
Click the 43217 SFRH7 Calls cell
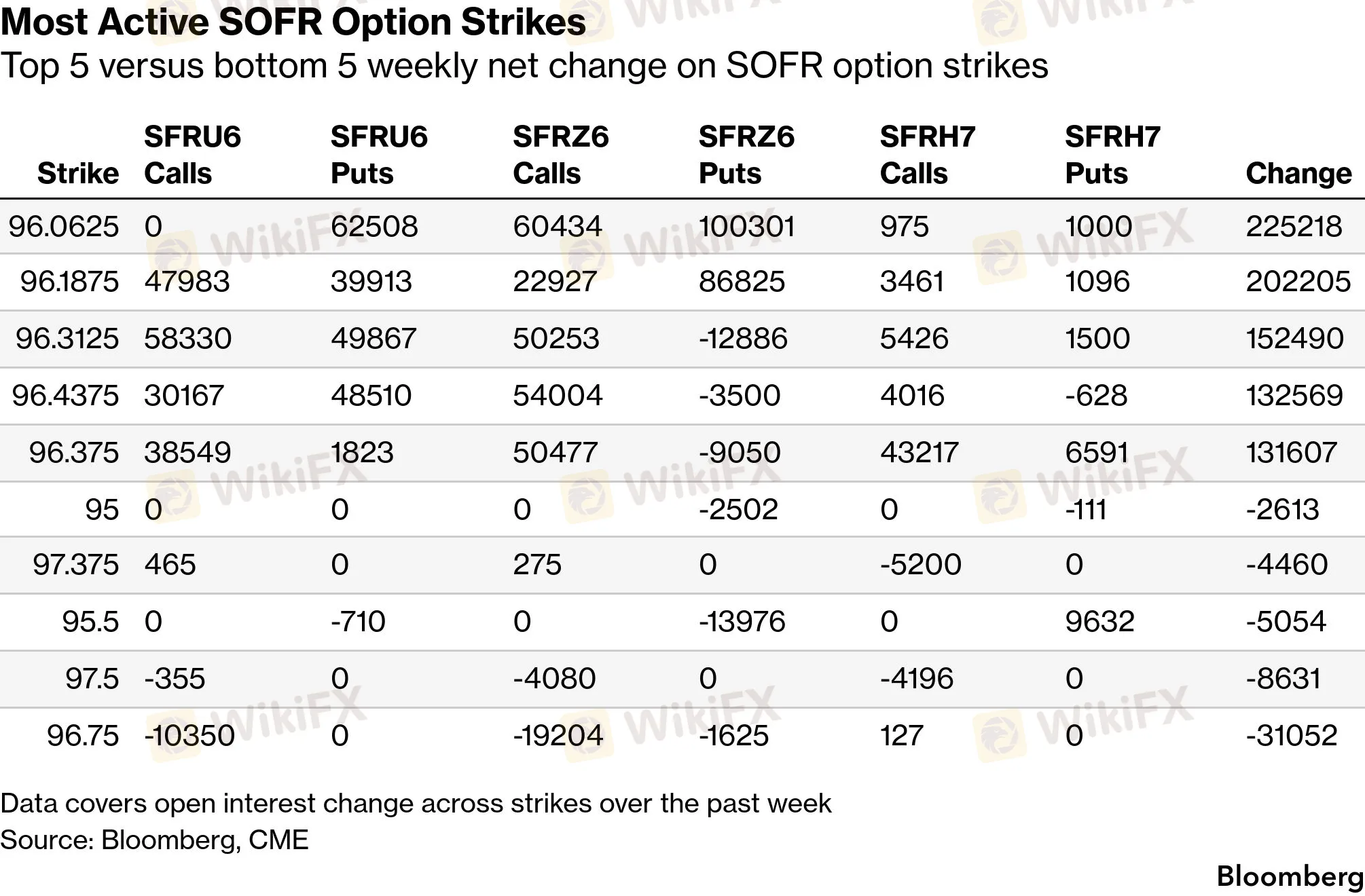(x=919, y=452)
